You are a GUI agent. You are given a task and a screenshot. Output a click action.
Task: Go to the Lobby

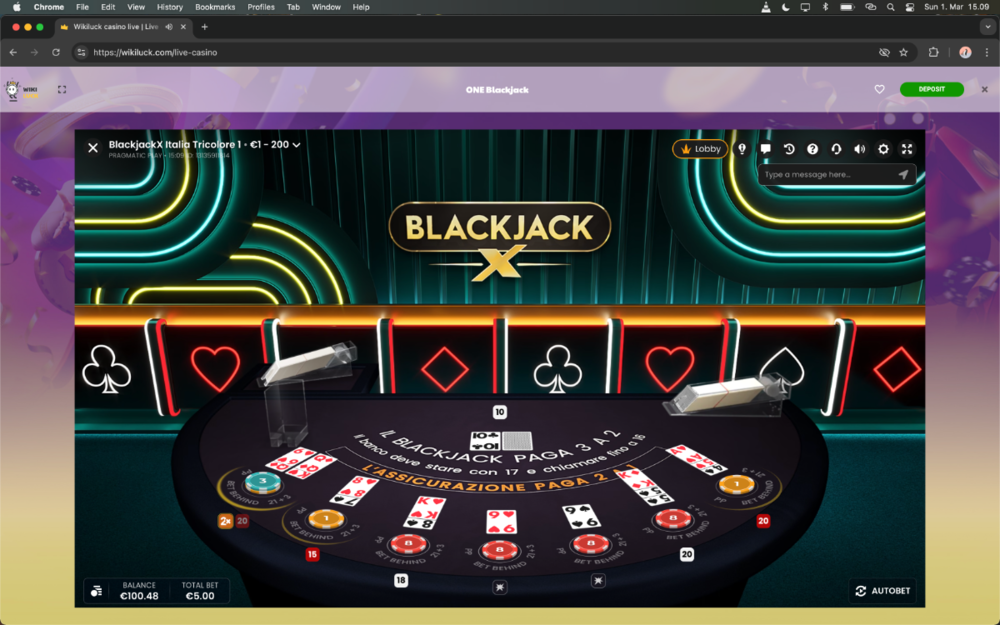coord(700,149)
